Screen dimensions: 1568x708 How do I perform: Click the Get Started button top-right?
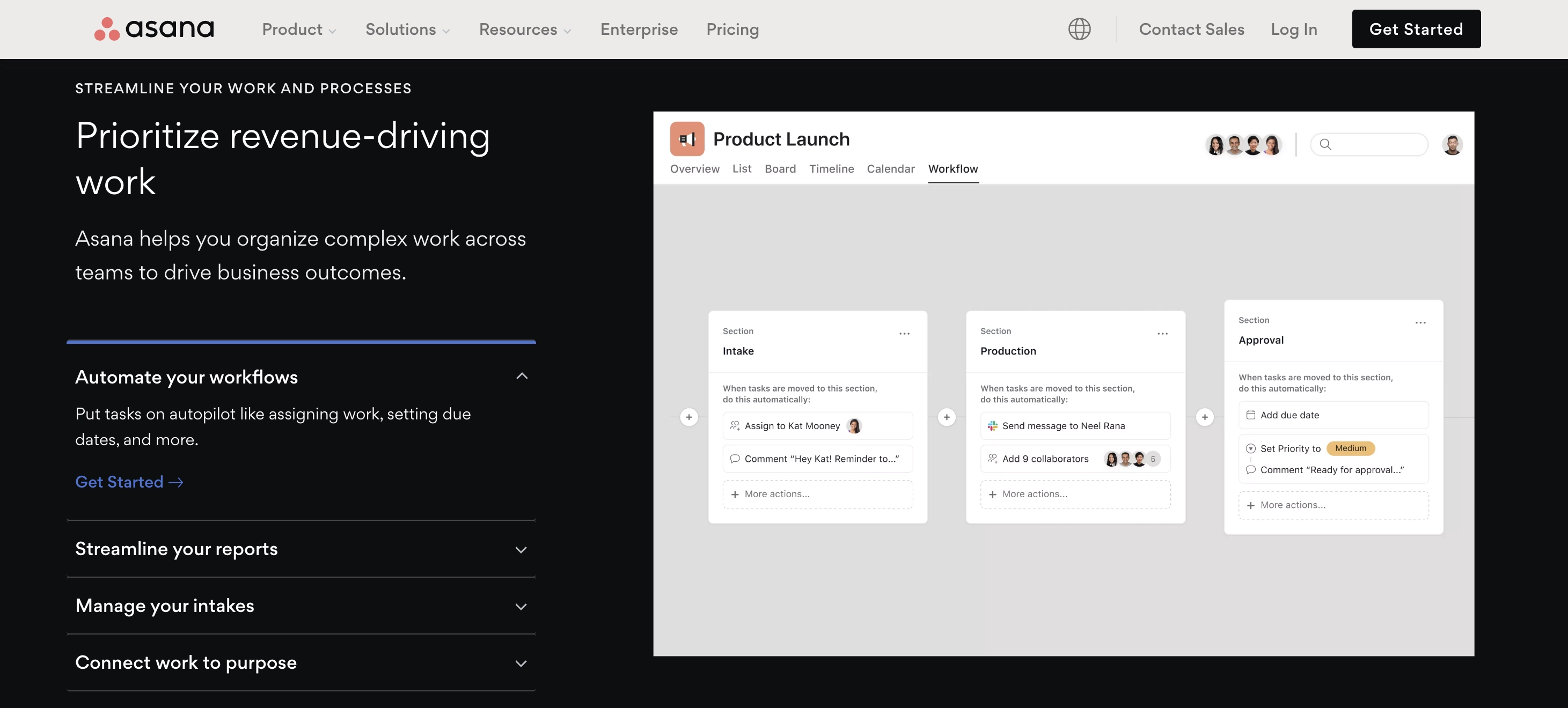(x=1416, y=28)
